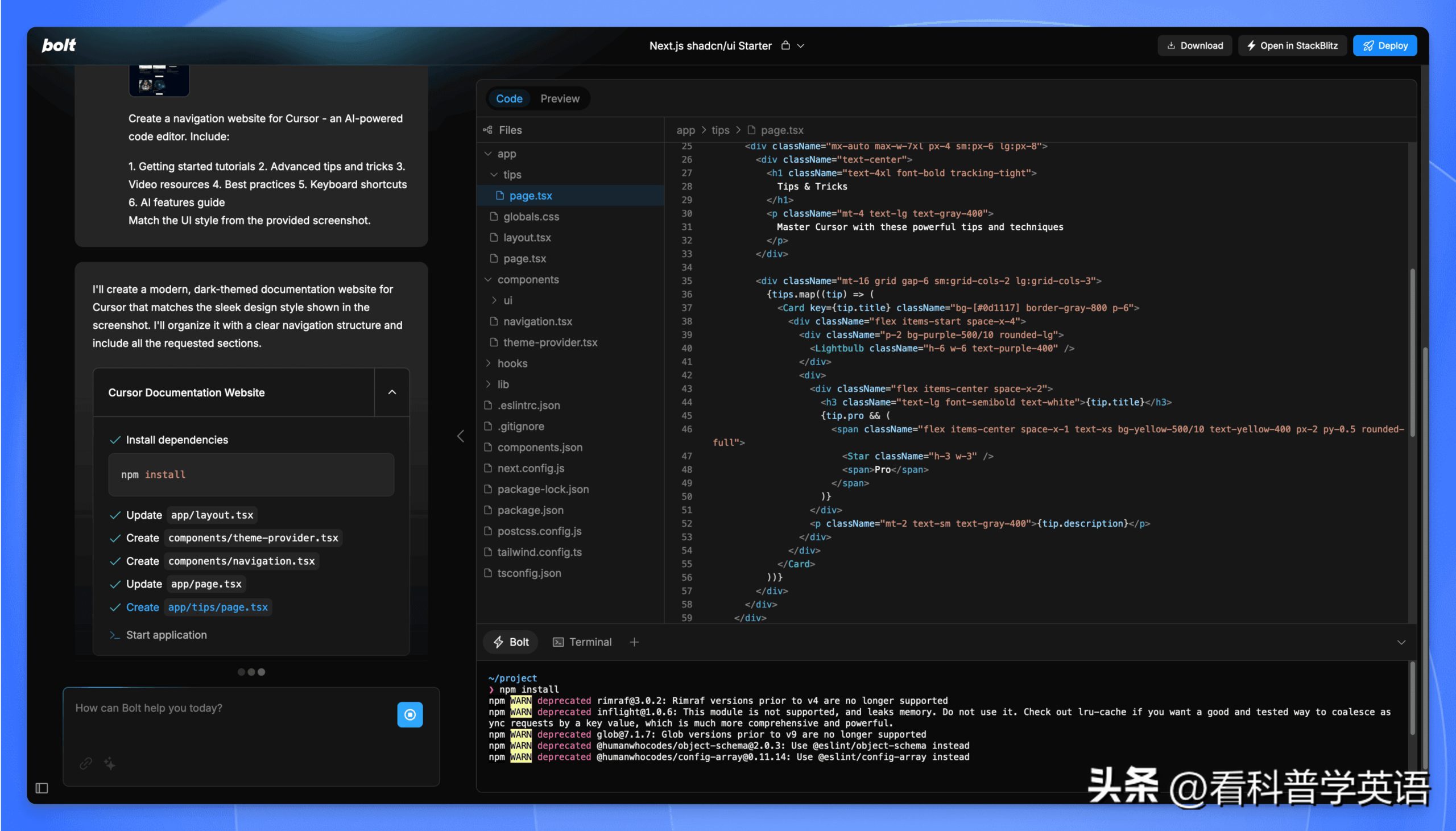This screenshot has width=1456, height=831.
Task: Add a new terminal with plus icon
Action: tap(634, 642)
